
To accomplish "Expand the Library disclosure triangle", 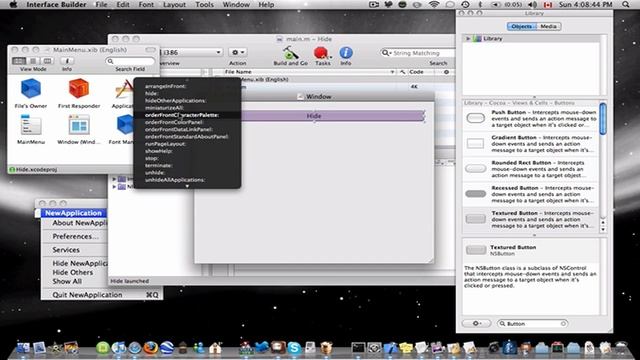I will click(468, 38).
